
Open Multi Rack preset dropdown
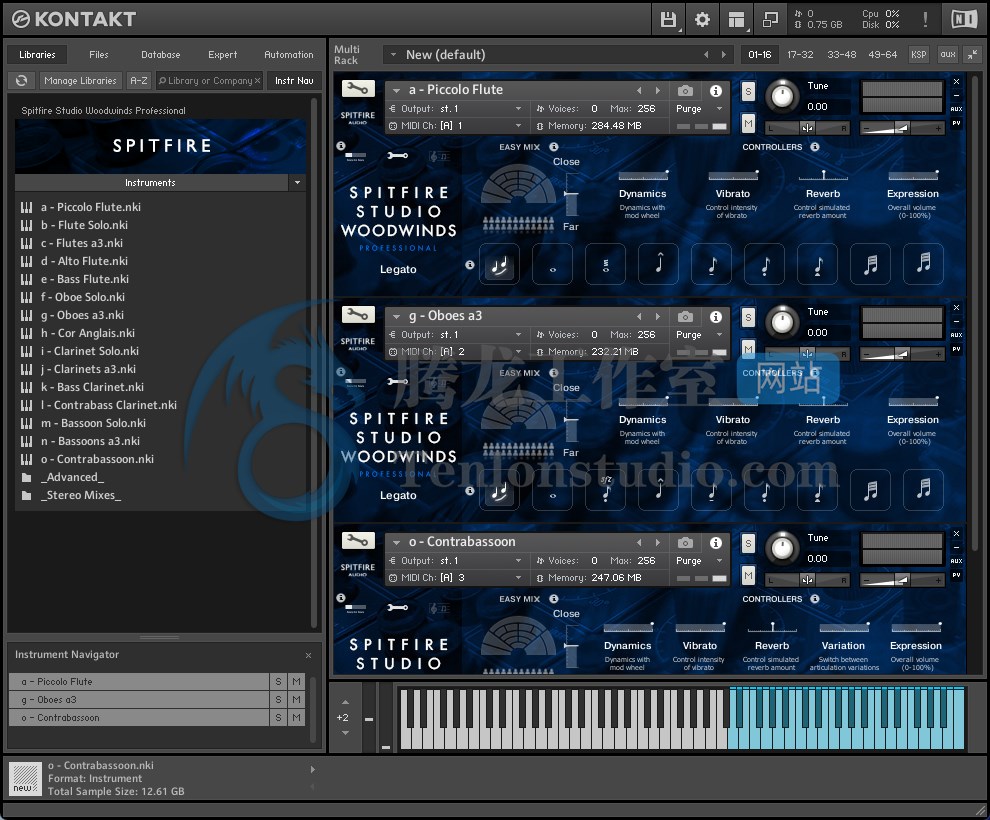[x=393, y=55]
